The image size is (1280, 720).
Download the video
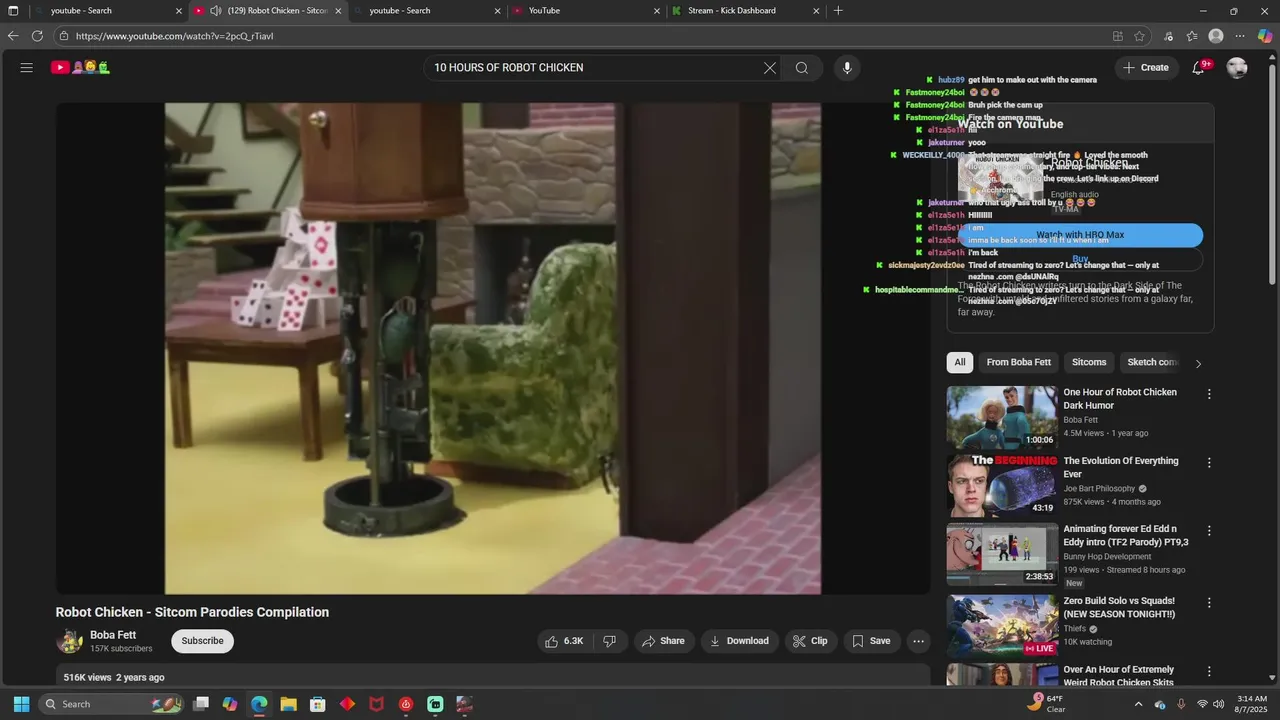pyautogui.click(x=739, y=641)
